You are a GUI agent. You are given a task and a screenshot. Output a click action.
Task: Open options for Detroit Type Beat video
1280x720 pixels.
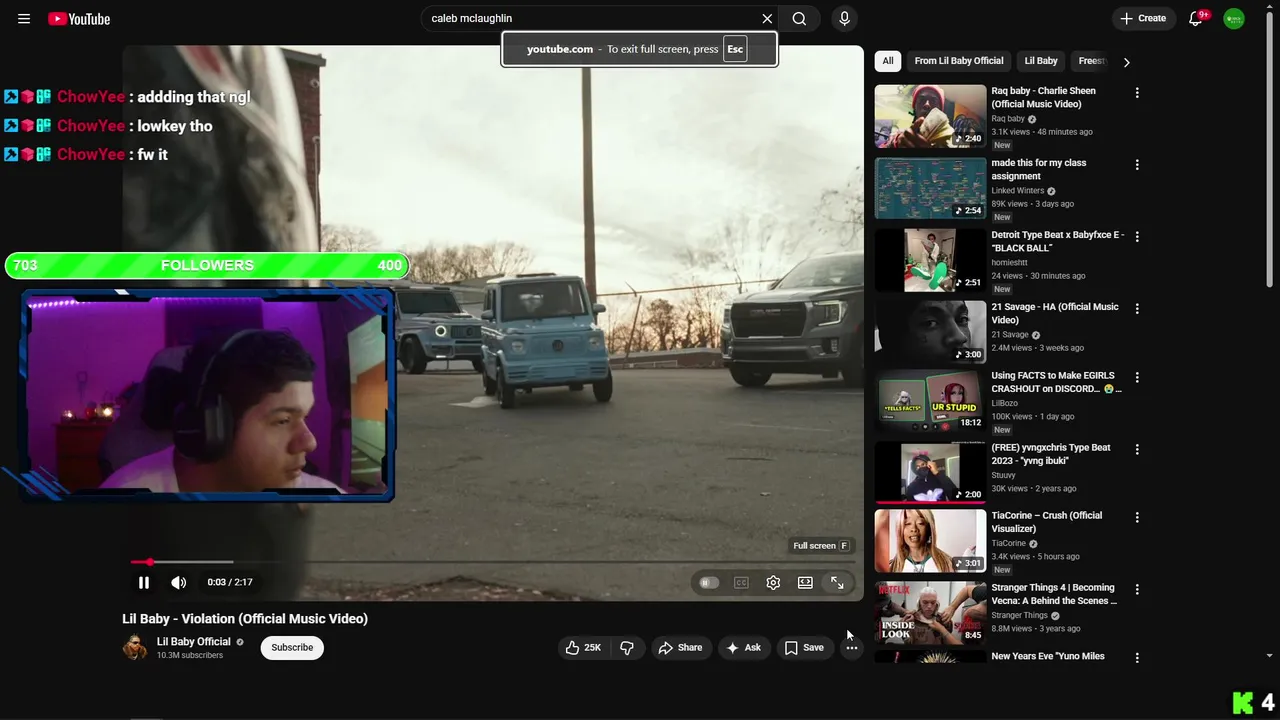point(1137,237)
